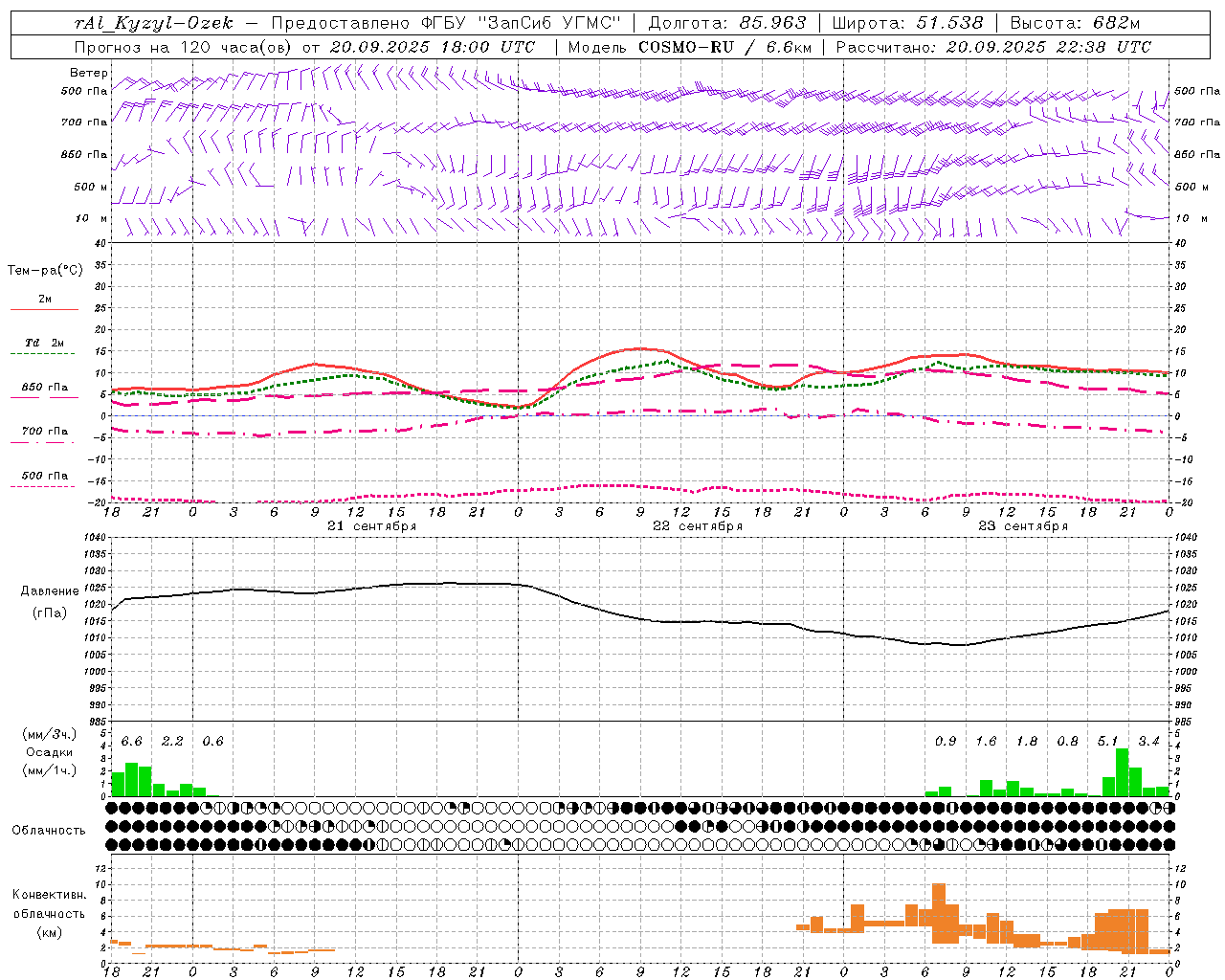Click the precipitation total 1.8

pyautogui.click(x=1027, y=742)
